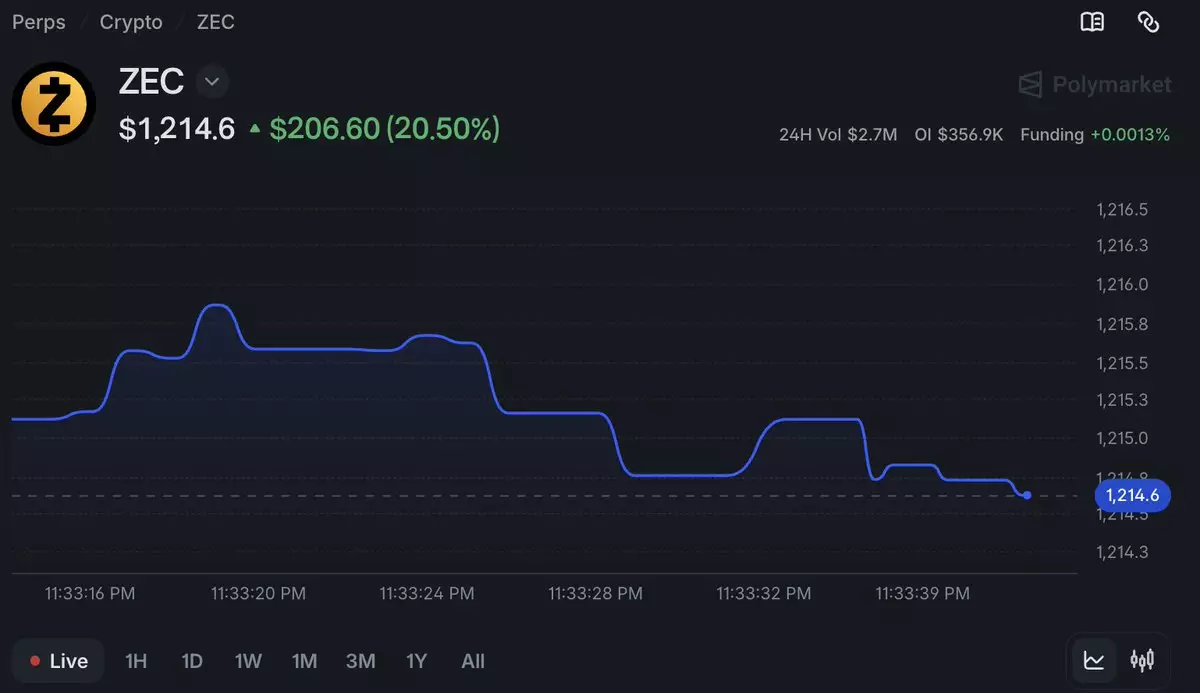Choose the 1W chart range
Screen dimensions: 1200x693
pos(248,661)
